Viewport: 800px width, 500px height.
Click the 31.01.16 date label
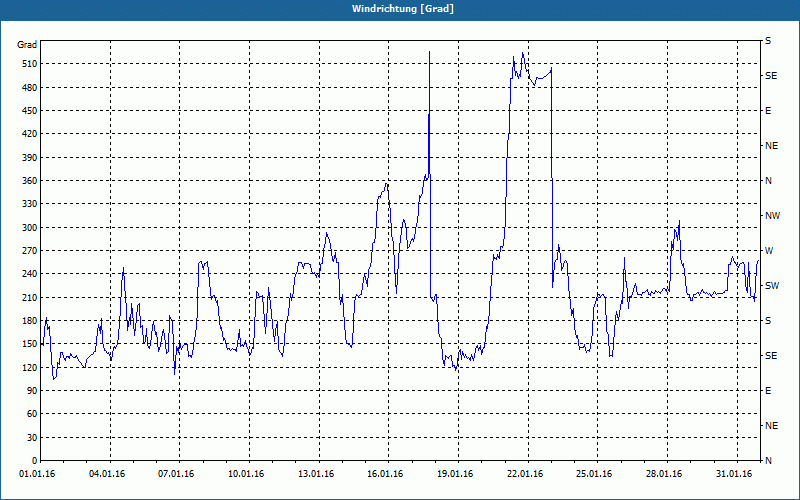734,474
